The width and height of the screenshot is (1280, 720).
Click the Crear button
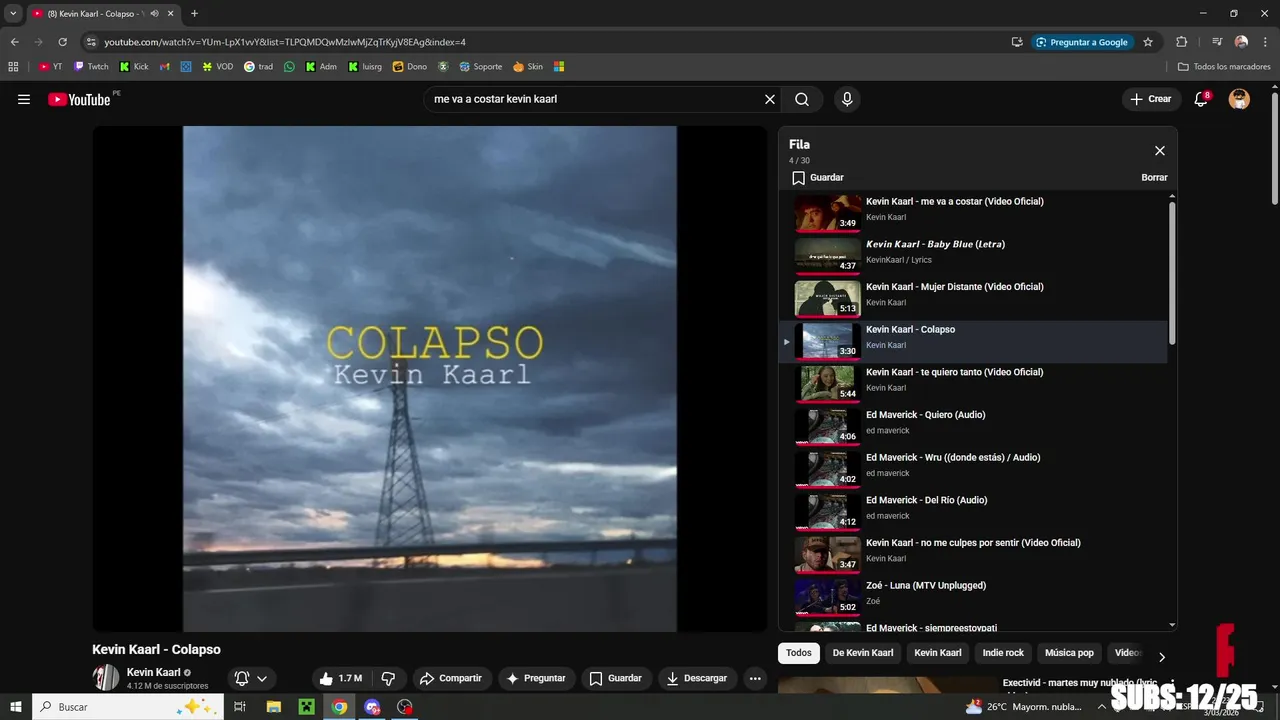click(x=1150, y=99)
